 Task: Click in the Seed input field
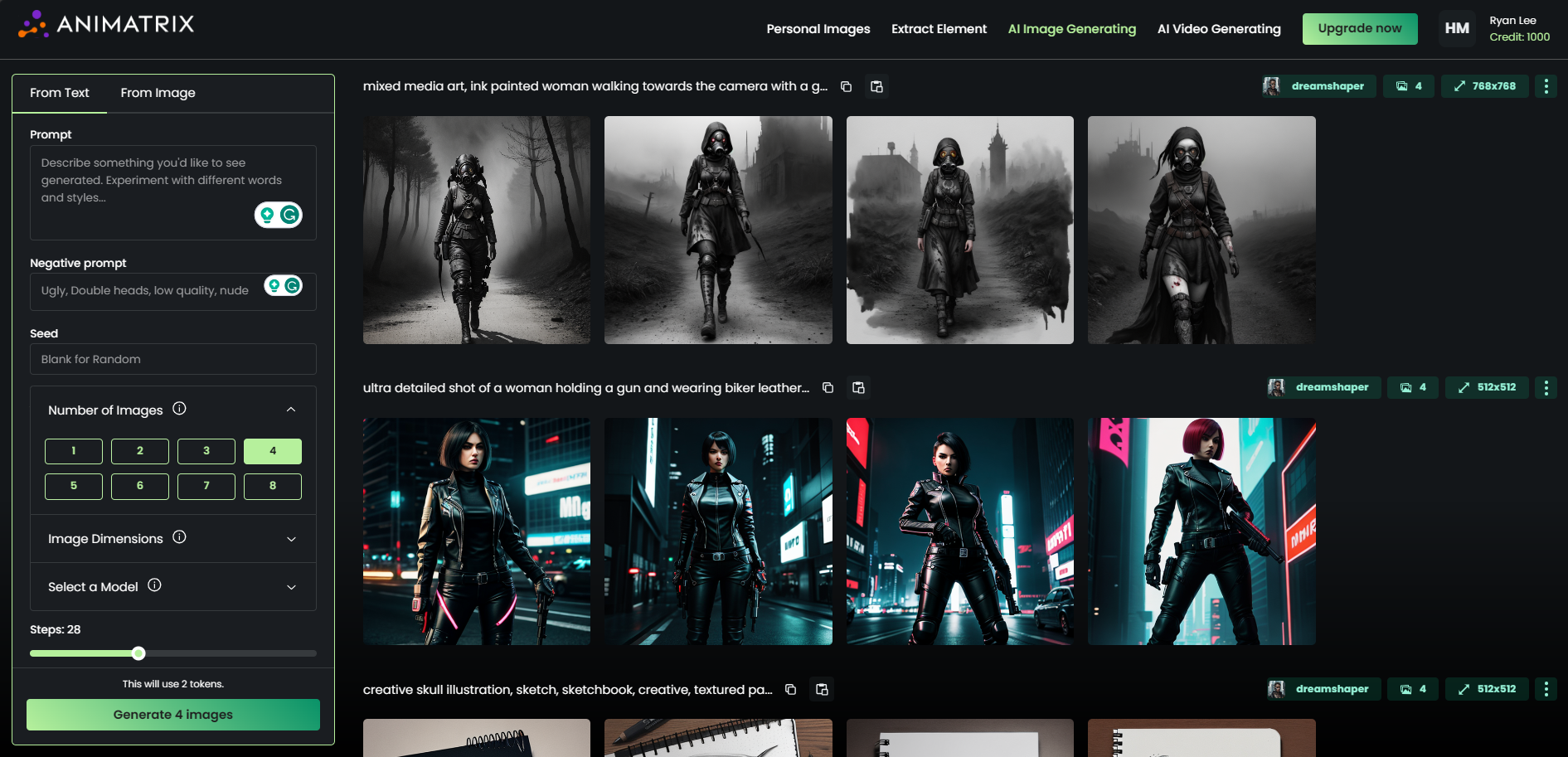click(173, 359)
